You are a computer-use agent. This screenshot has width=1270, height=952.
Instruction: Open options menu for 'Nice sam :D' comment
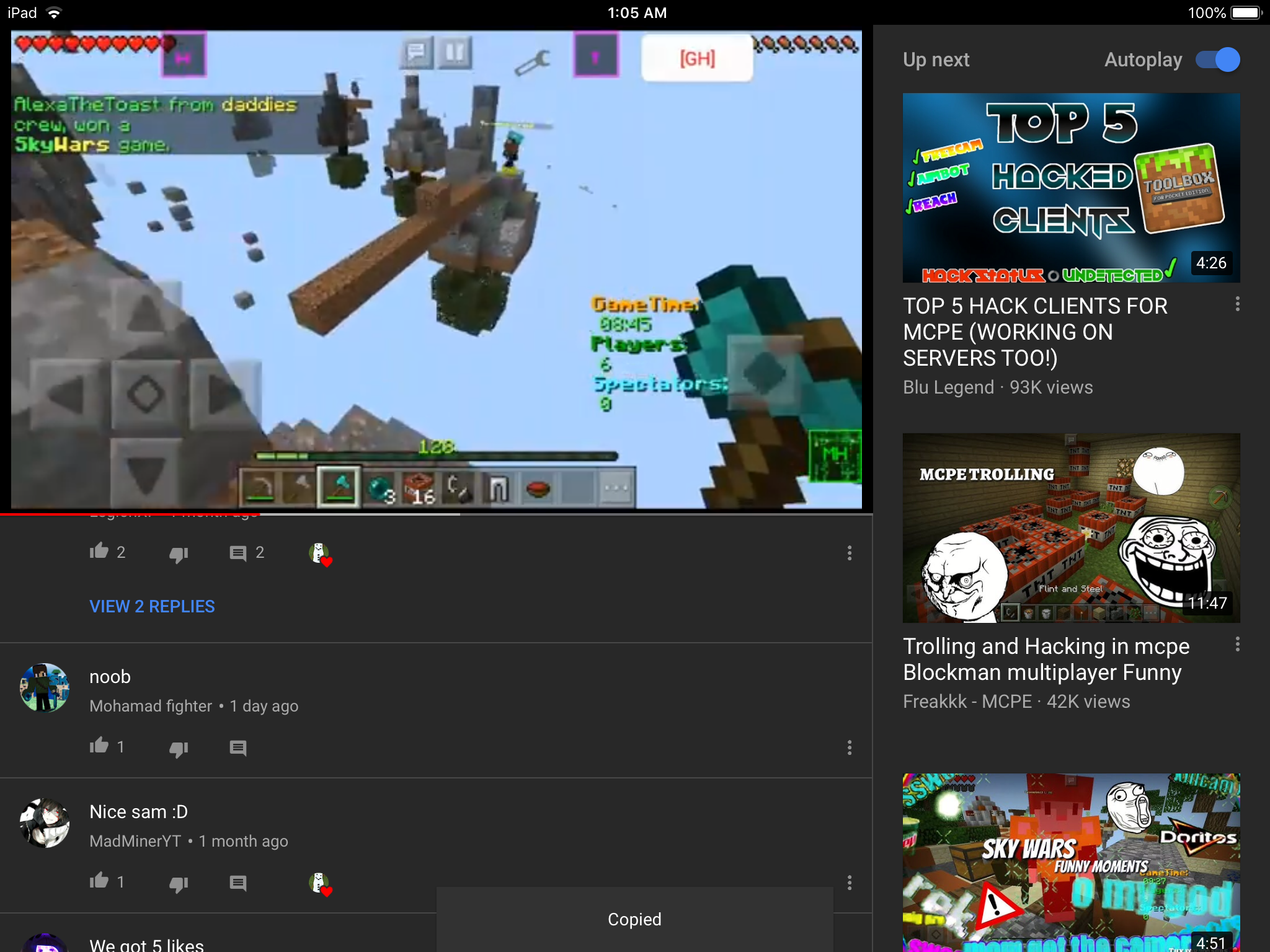[850, 883]
